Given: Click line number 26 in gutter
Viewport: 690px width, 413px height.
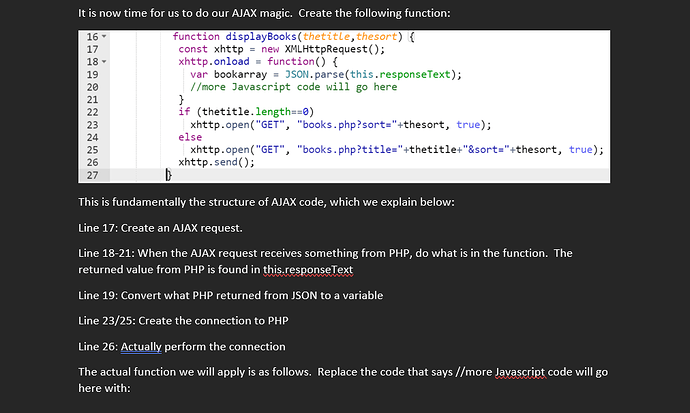Looking at the screenshot, I should (92, 162).
